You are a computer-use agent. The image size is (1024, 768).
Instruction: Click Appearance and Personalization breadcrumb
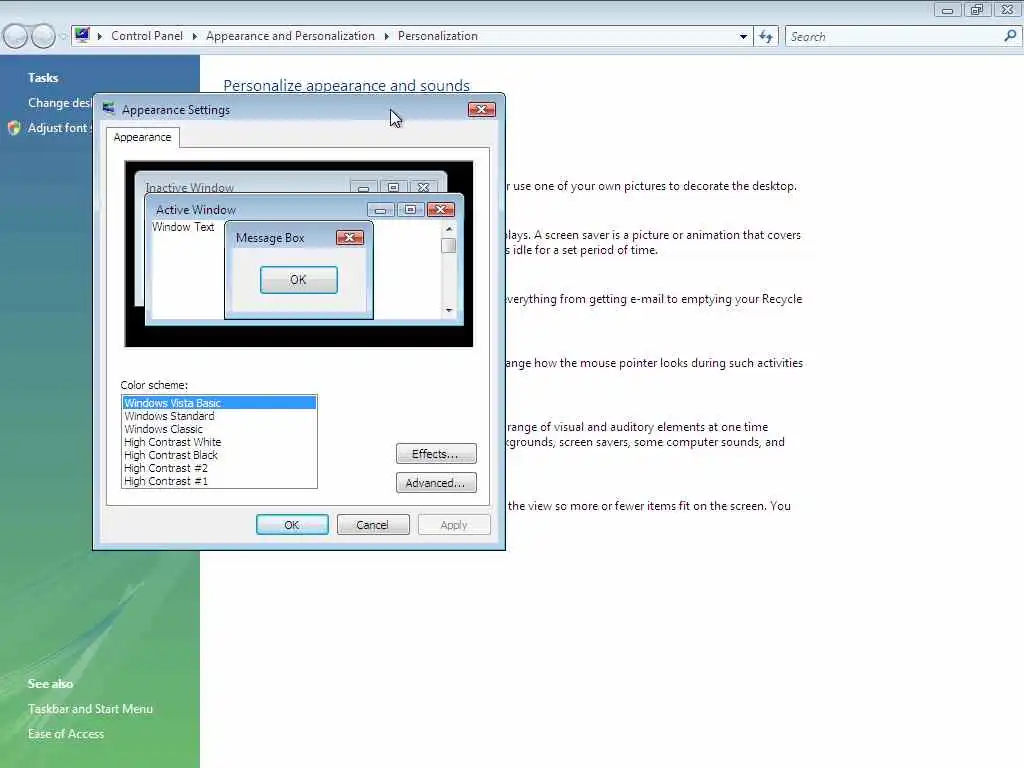tap(290, 36)
